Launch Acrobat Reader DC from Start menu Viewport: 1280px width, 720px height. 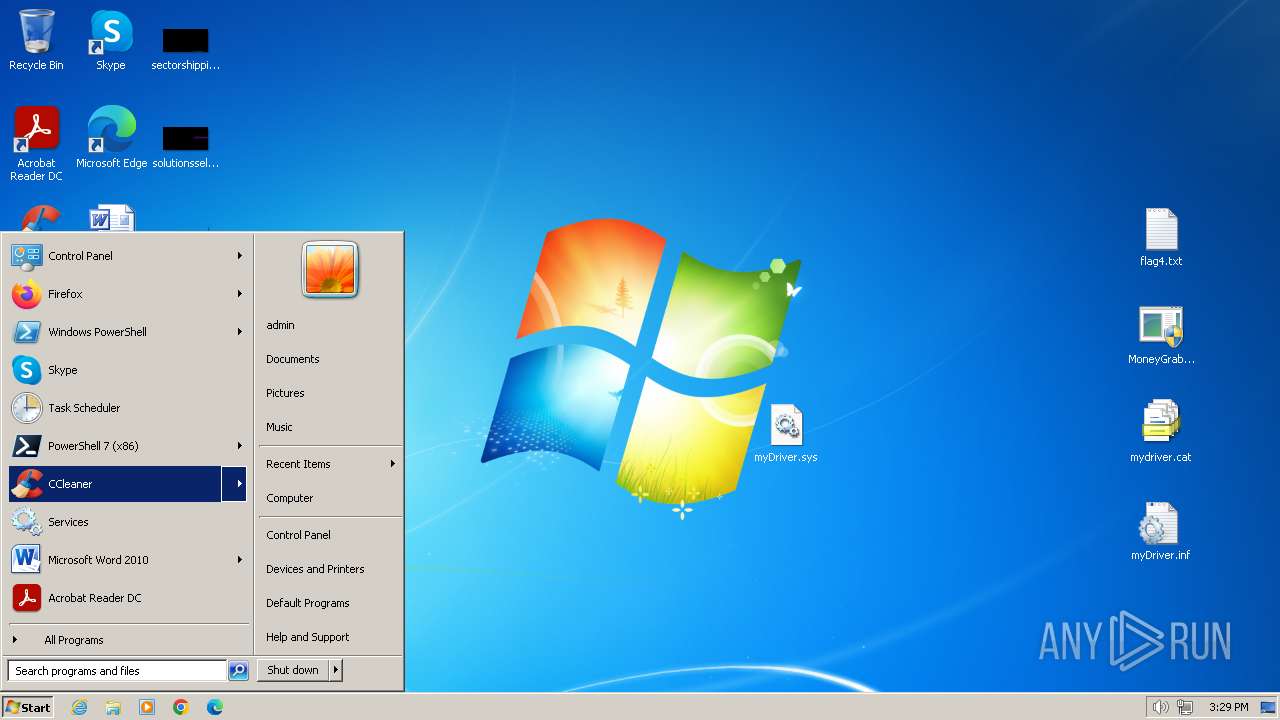click(127, 598)
